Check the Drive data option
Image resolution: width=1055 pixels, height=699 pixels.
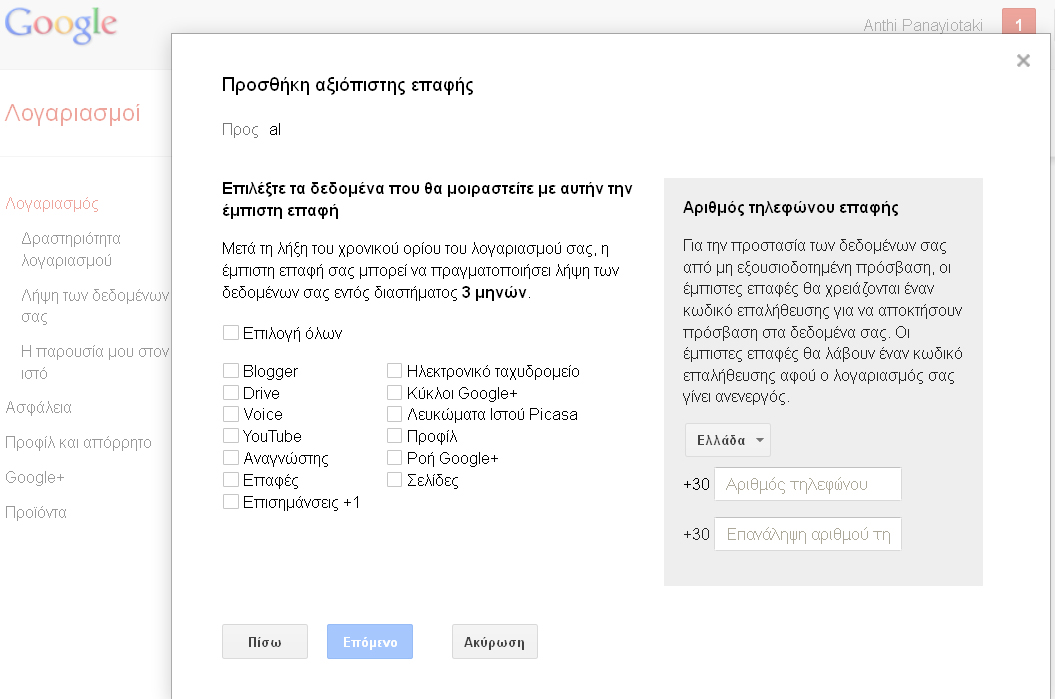[231, 393]
